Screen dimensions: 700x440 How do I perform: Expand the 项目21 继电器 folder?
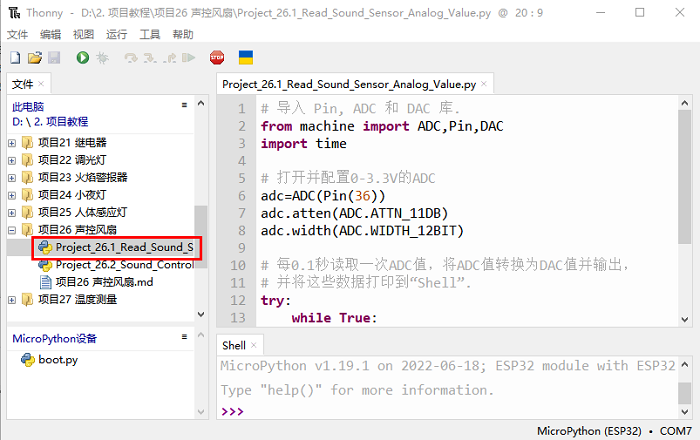(x=12, y=142)
